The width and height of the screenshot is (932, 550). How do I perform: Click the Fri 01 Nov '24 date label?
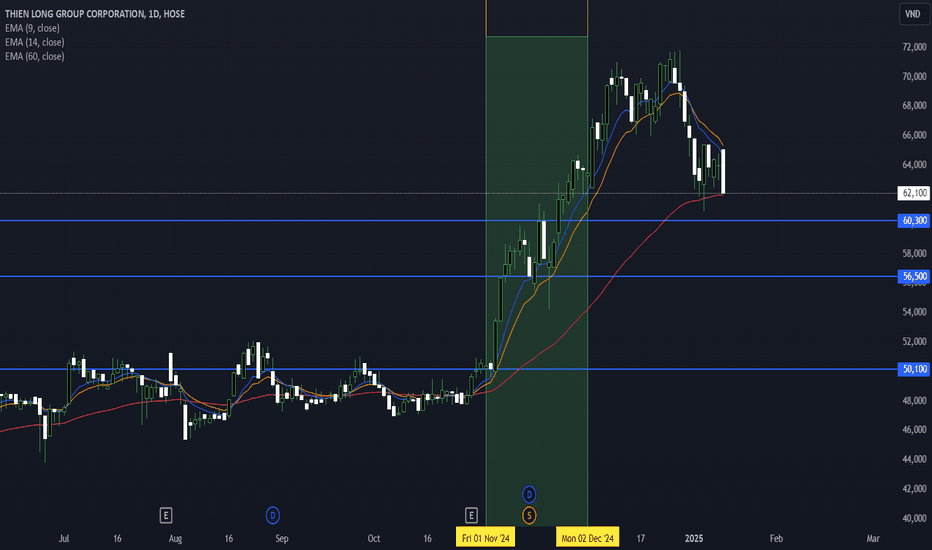pyautogui.click(x=486, y=538)
